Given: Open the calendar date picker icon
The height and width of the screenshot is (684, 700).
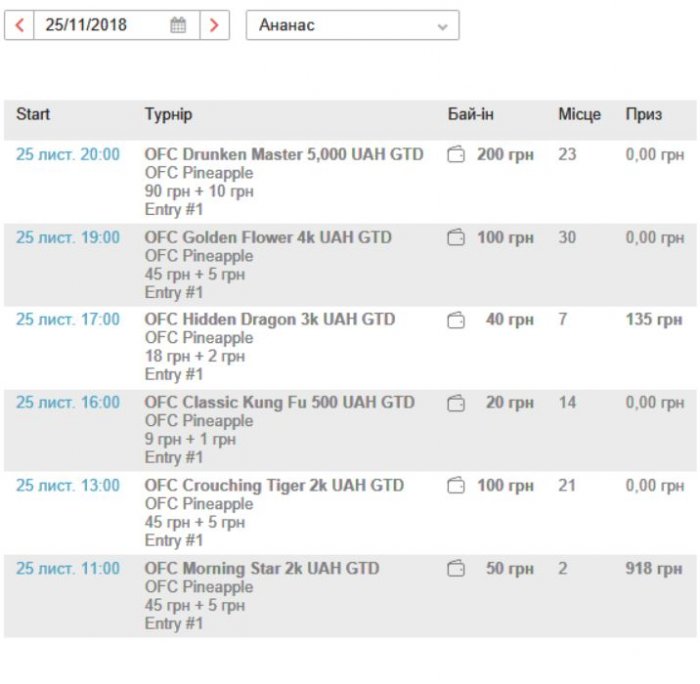Looking at the screenshot, I should pyautogui.click(x=178, y=26).
